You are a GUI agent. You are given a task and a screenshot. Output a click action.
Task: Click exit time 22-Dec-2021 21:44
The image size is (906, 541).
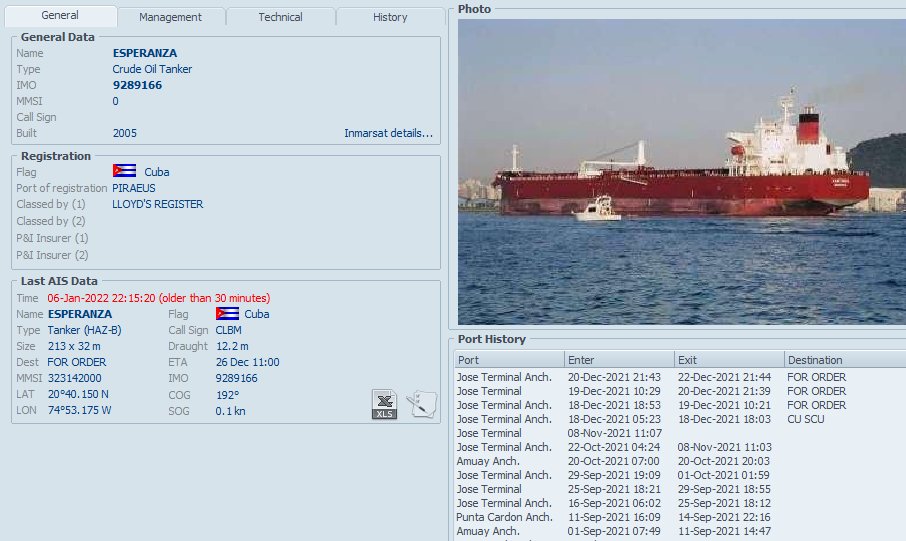coord(724,377)
